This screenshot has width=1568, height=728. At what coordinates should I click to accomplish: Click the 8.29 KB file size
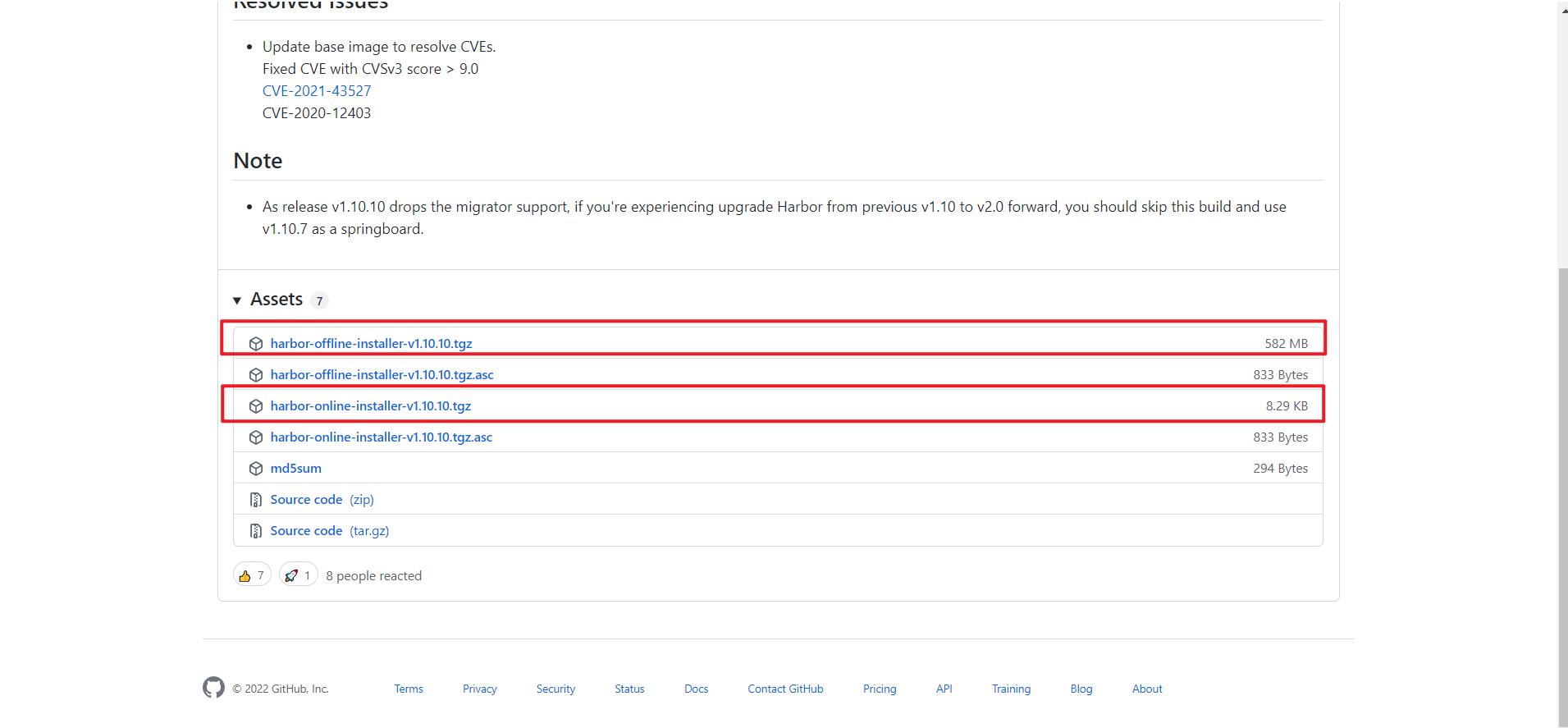pyautogui.click(x=1287, y=405)
